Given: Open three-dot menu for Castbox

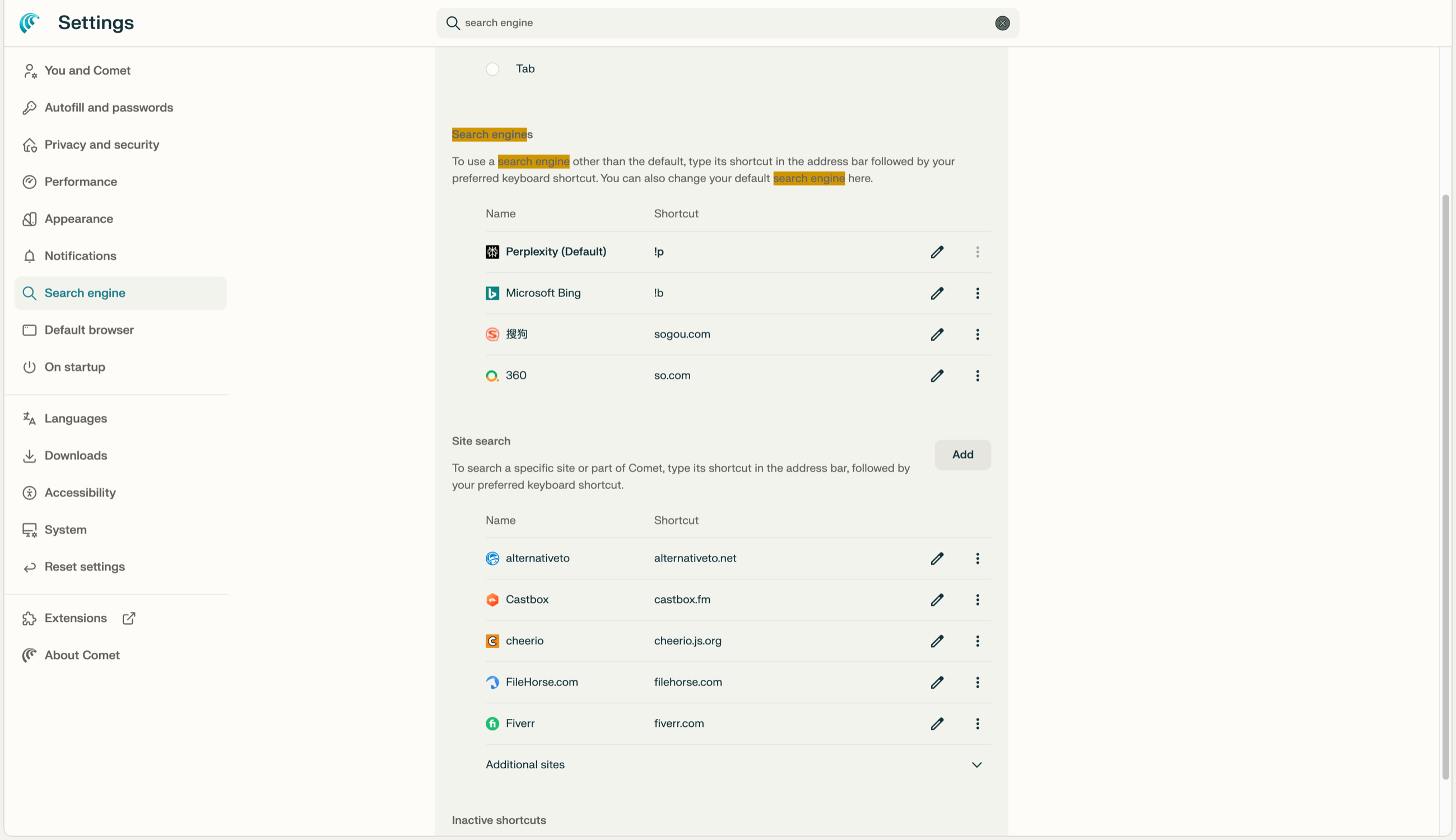Looking at the screenshot, I should [977, 600].
